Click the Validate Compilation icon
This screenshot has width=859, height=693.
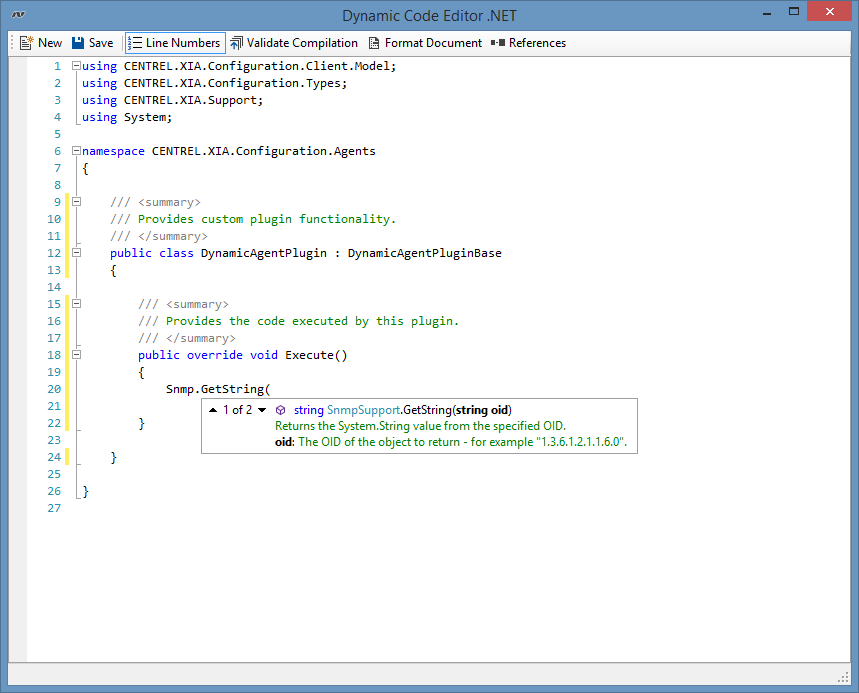tap(237, 43)
